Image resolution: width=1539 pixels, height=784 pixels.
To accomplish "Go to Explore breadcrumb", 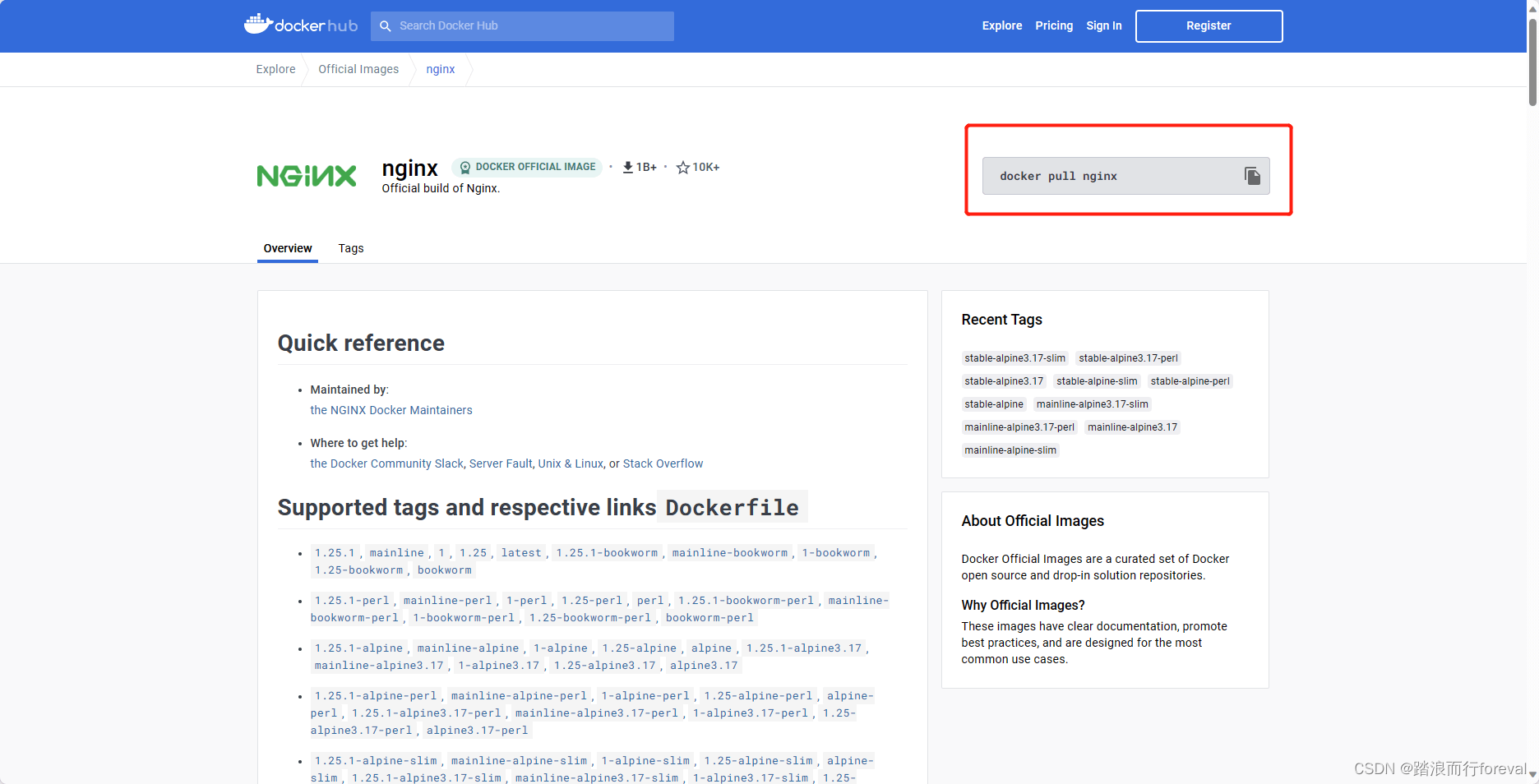I will click(x=275, y=69).
